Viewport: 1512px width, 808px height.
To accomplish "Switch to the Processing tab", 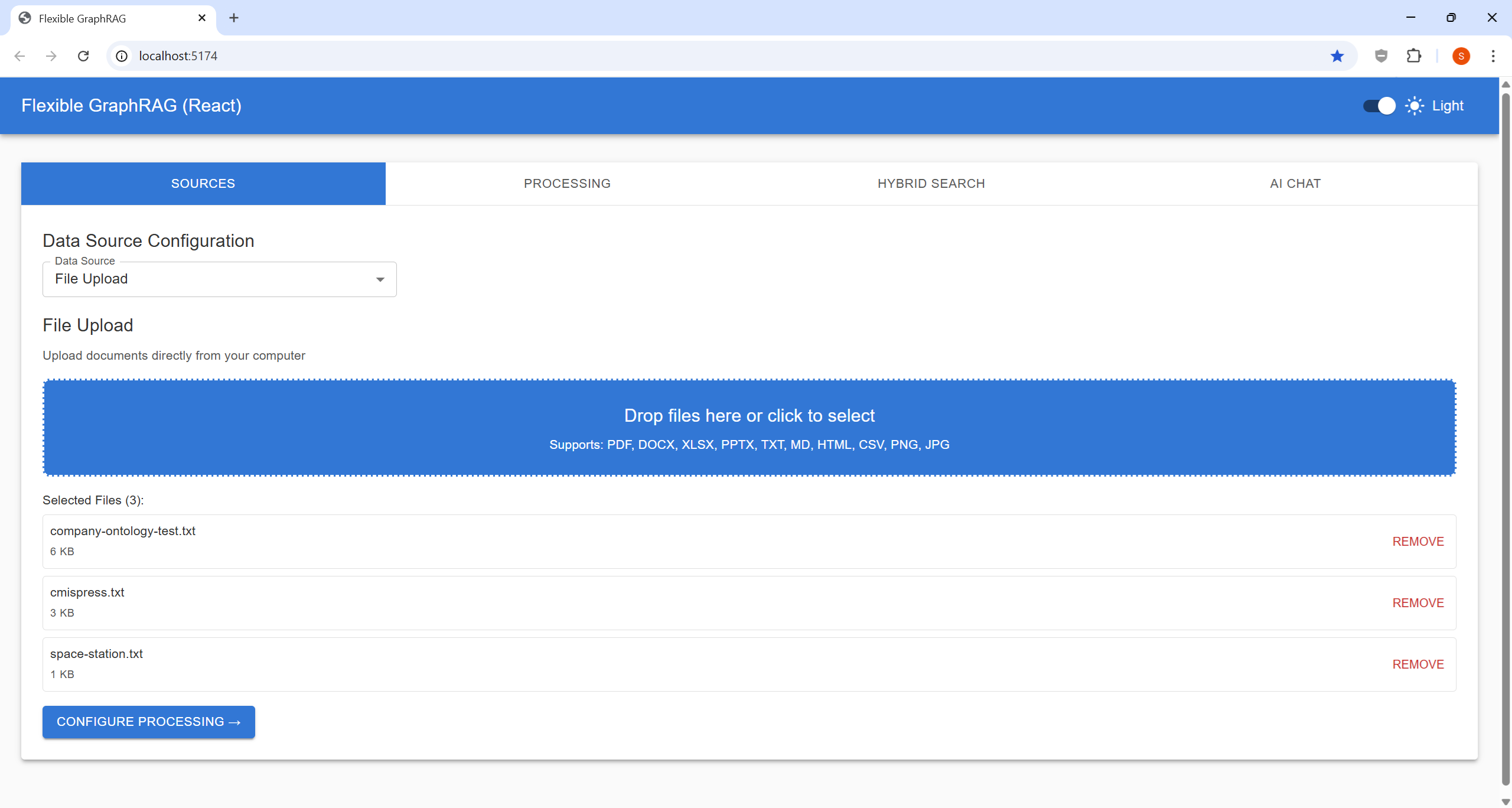I will tap(567, 184).
